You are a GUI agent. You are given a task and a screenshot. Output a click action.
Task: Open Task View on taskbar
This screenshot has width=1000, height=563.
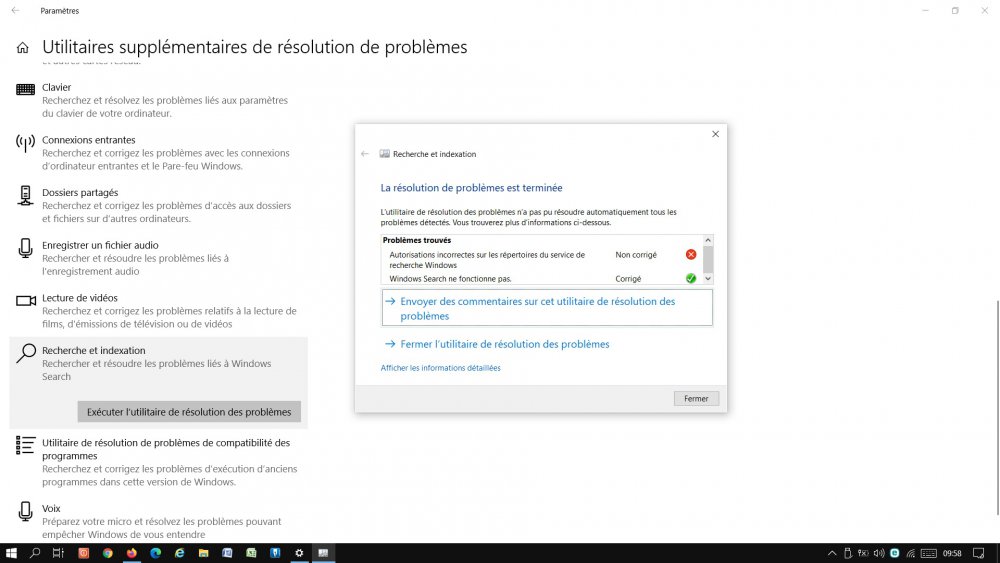(58, 553)
